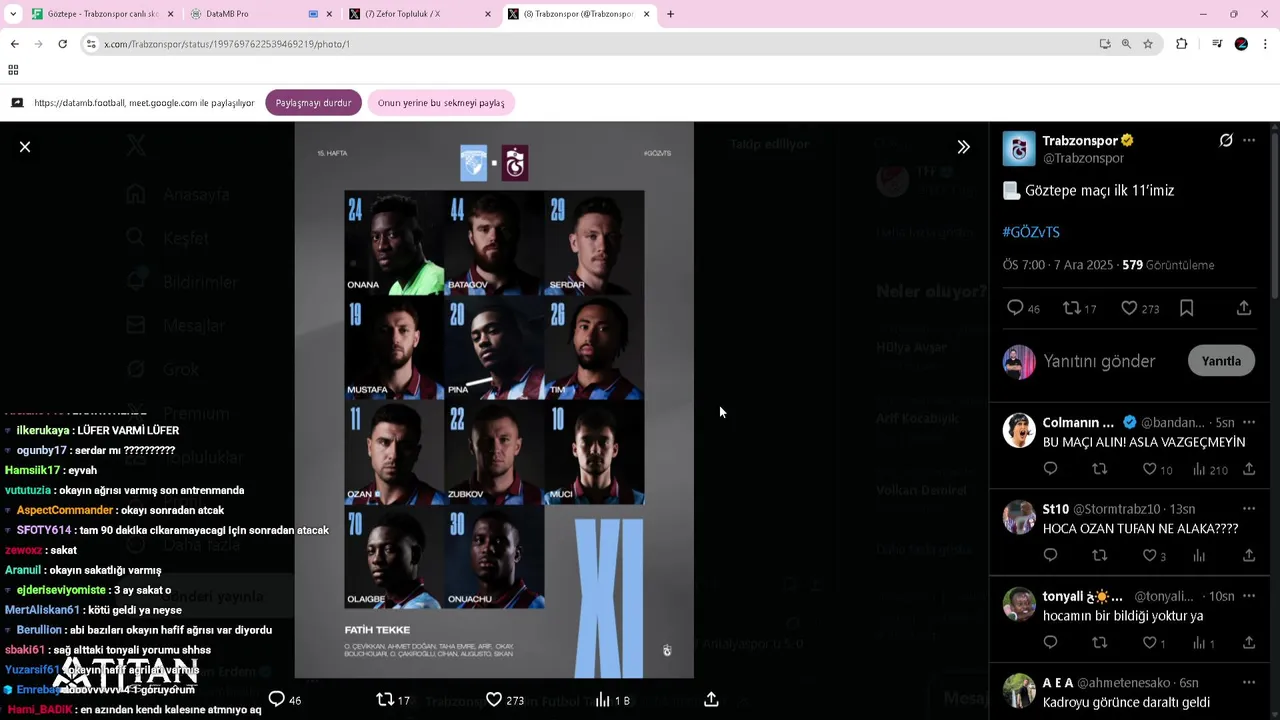Share Colmanın's reply
Viewport: 1280px width, 720px height.
pos(1249,469)
